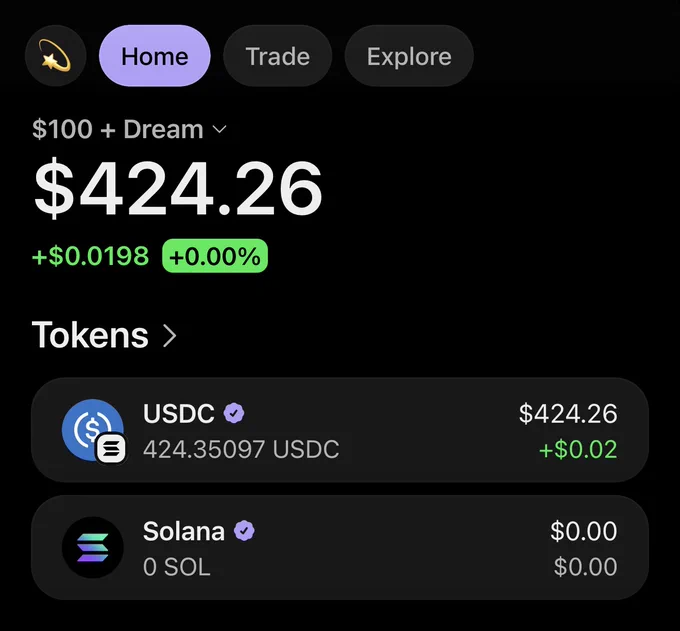Tap the 424.35097 USDC amount text

point(241,449)
